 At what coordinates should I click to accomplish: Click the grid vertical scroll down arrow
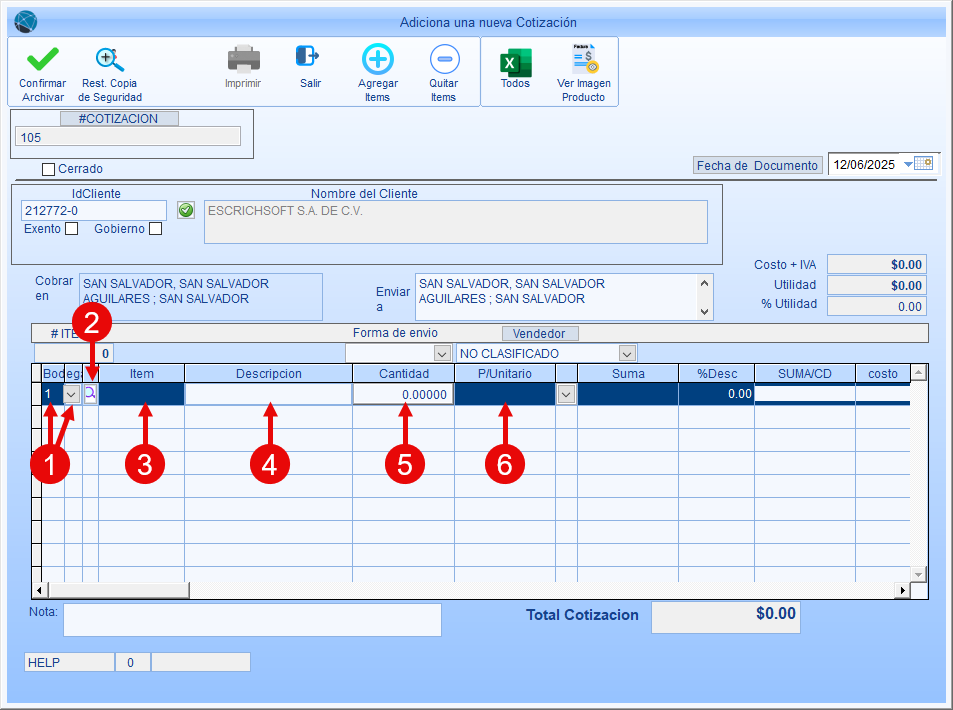(x=918, y=574)
